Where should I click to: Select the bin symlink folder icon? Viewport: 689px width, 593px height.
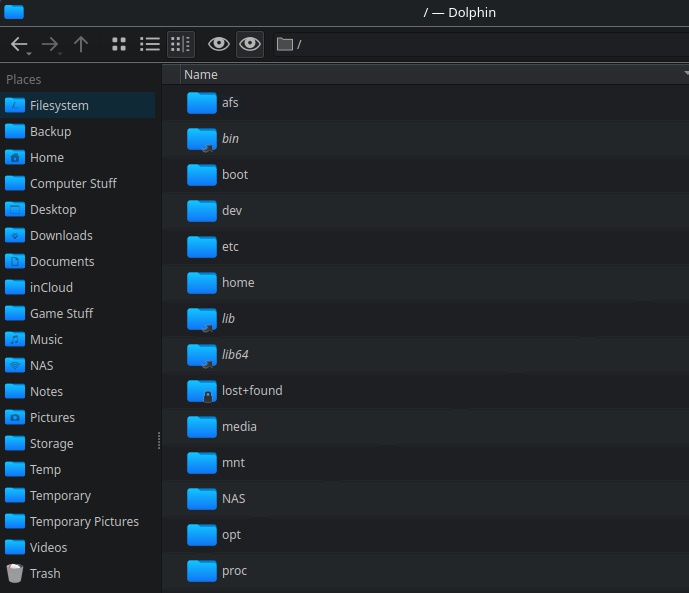pyautogui.click(x=202, y=139)
